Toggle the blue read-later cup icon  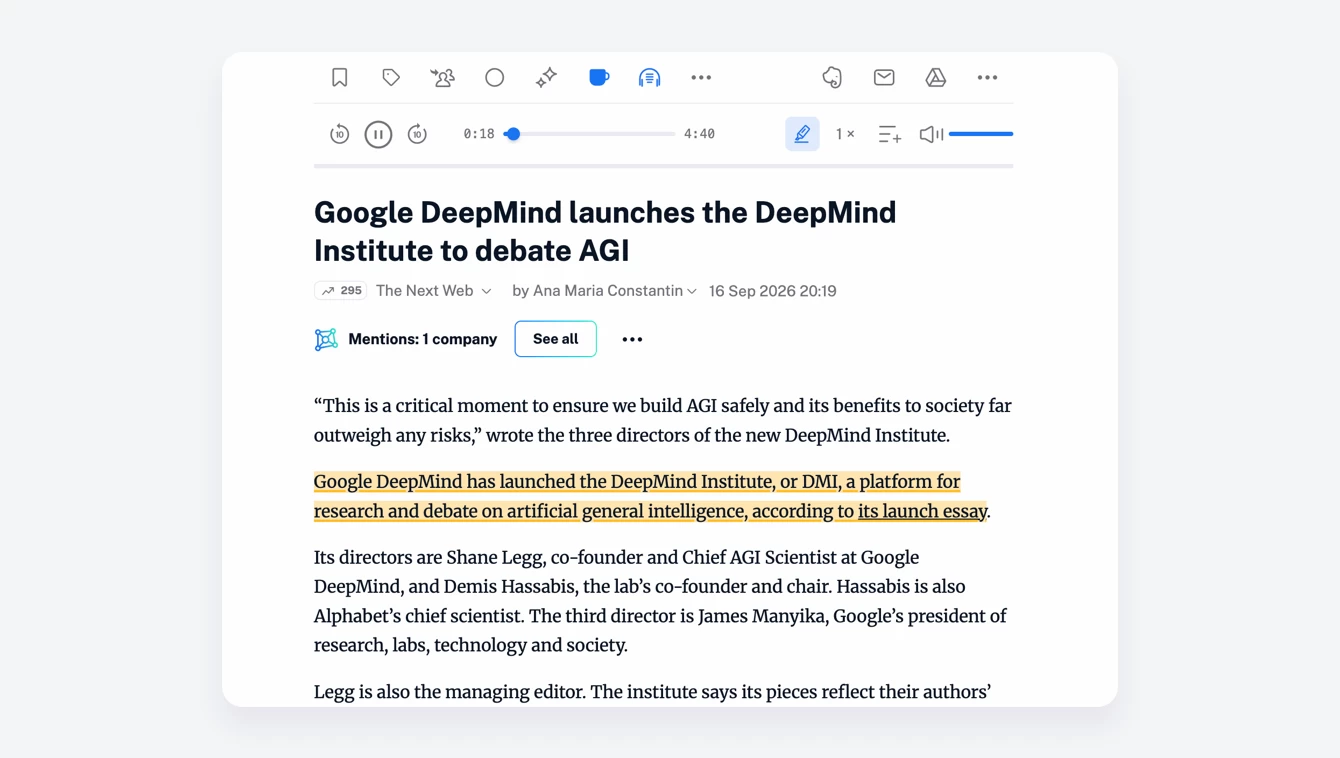click(x=598, y=77)
